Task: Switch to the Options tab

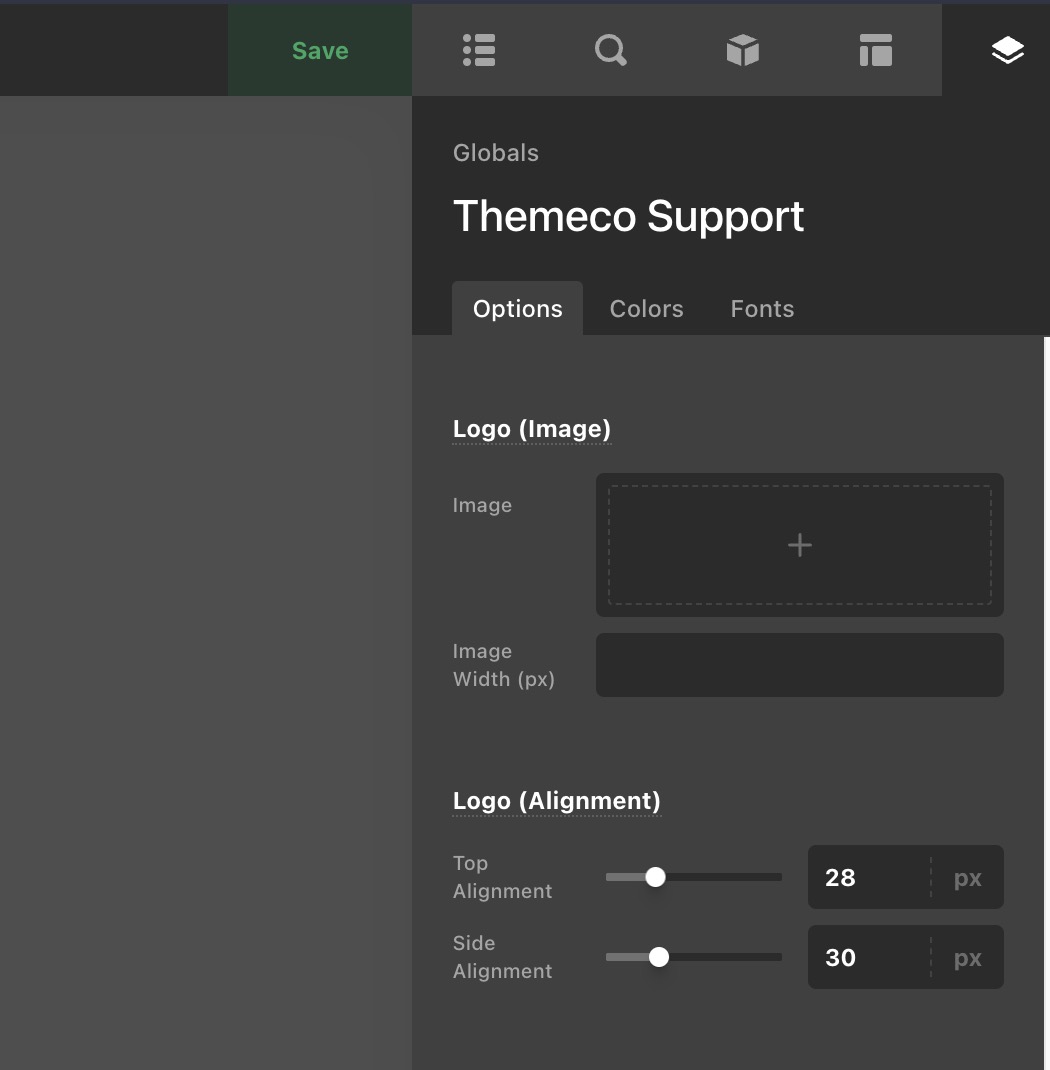Action: [x=517, y=309]
